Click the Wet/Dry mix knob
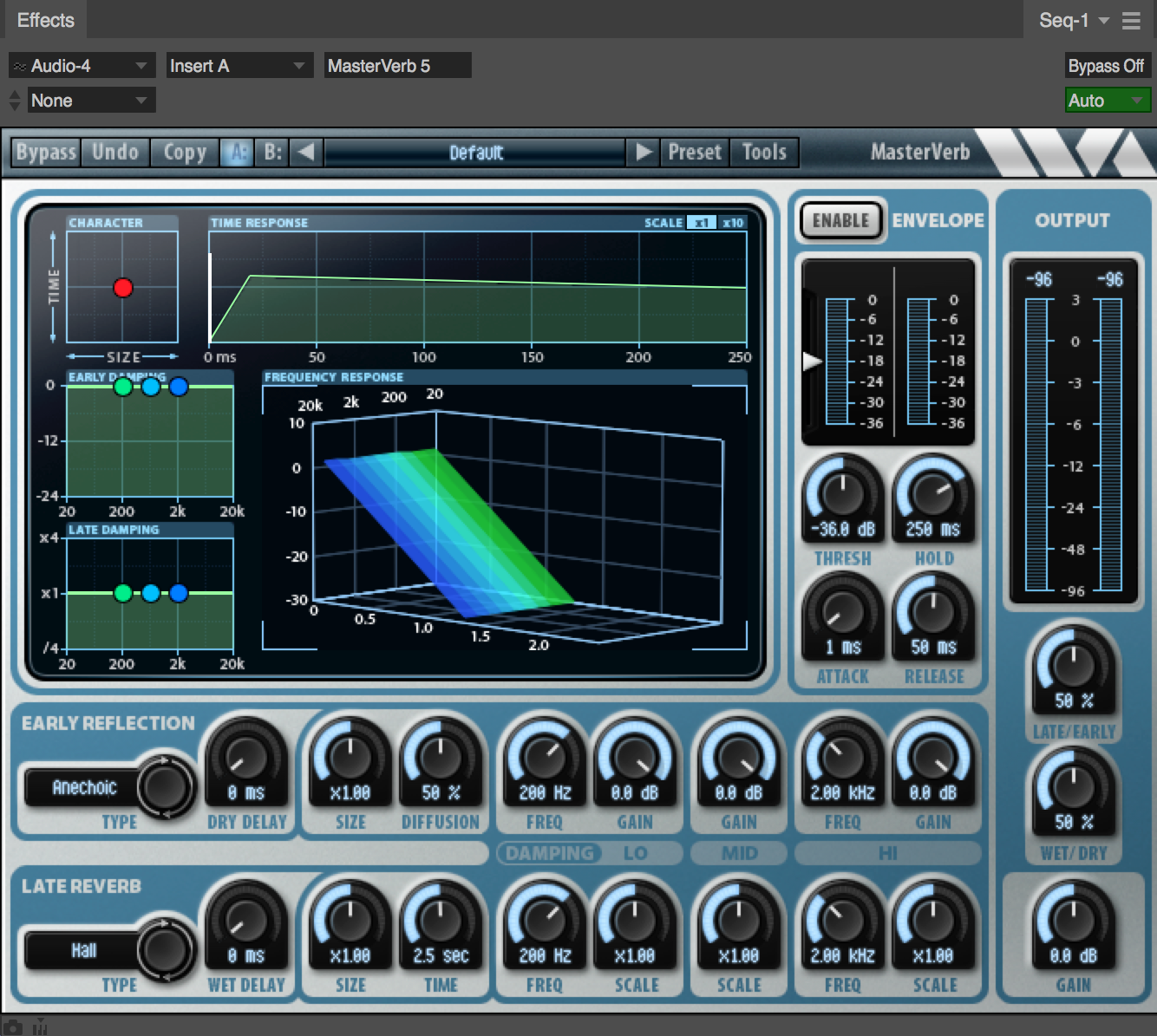 (x=1073, y=789)
